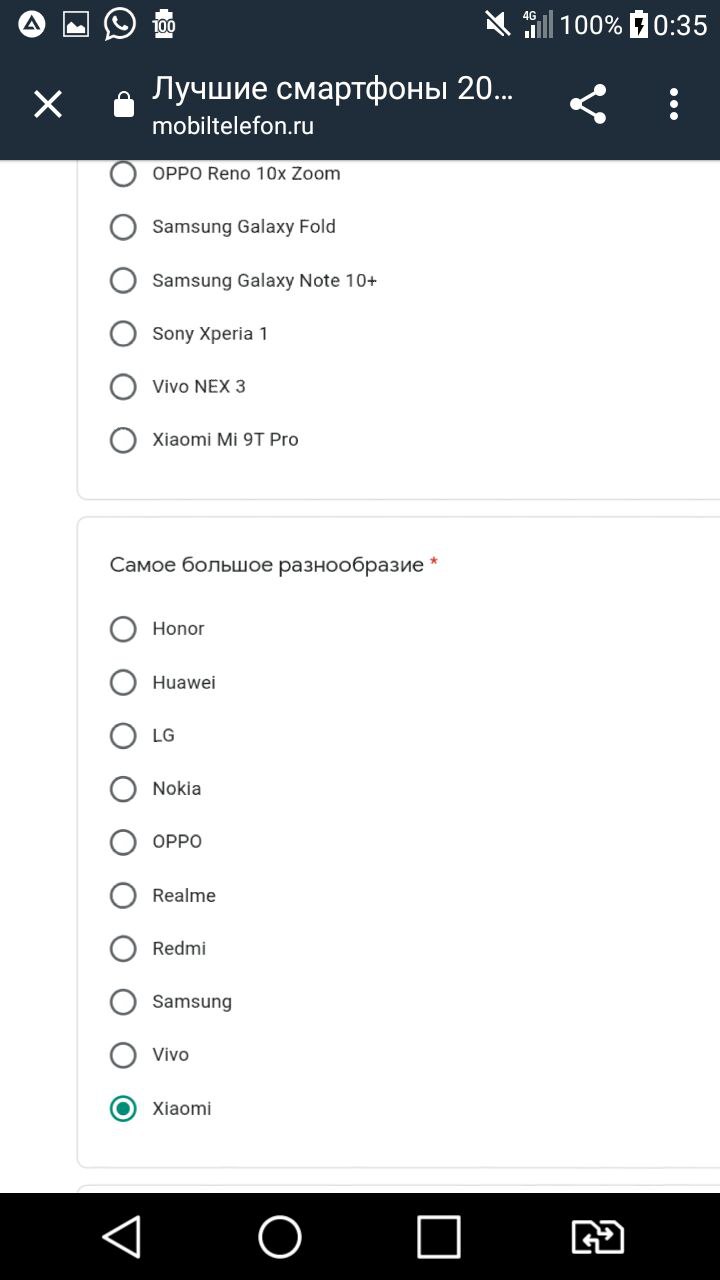Tap the Android back navigation button

pos(122,1237)
